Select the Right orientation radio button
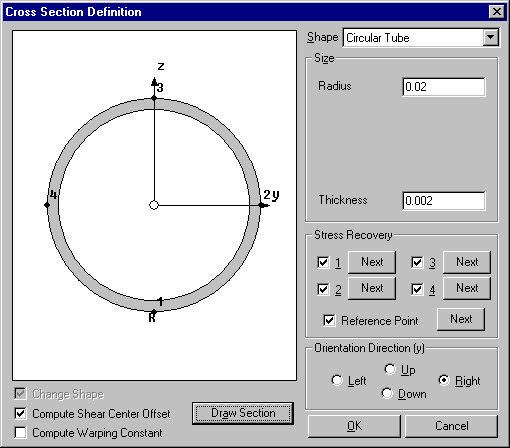 [x=444, y=380]
